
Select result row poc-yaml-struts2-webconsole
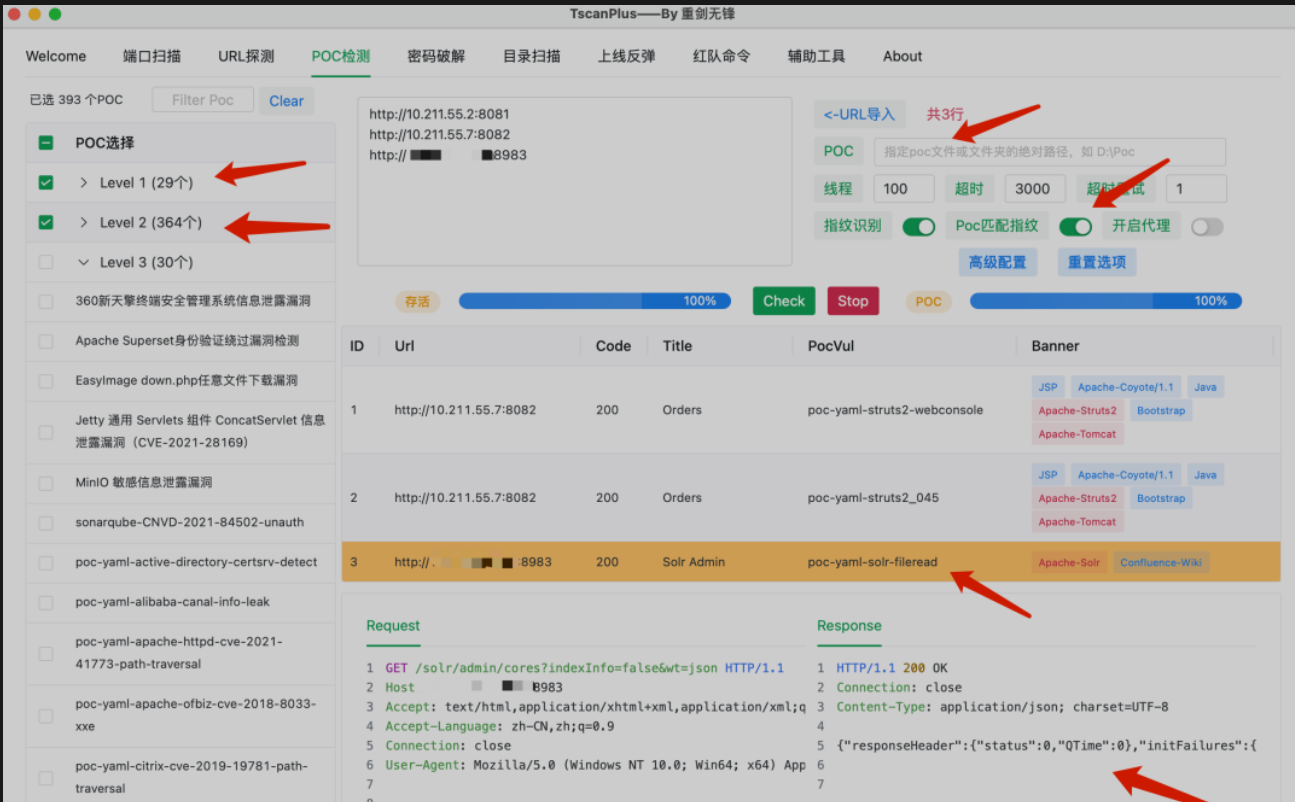click(x=811, y=410)
